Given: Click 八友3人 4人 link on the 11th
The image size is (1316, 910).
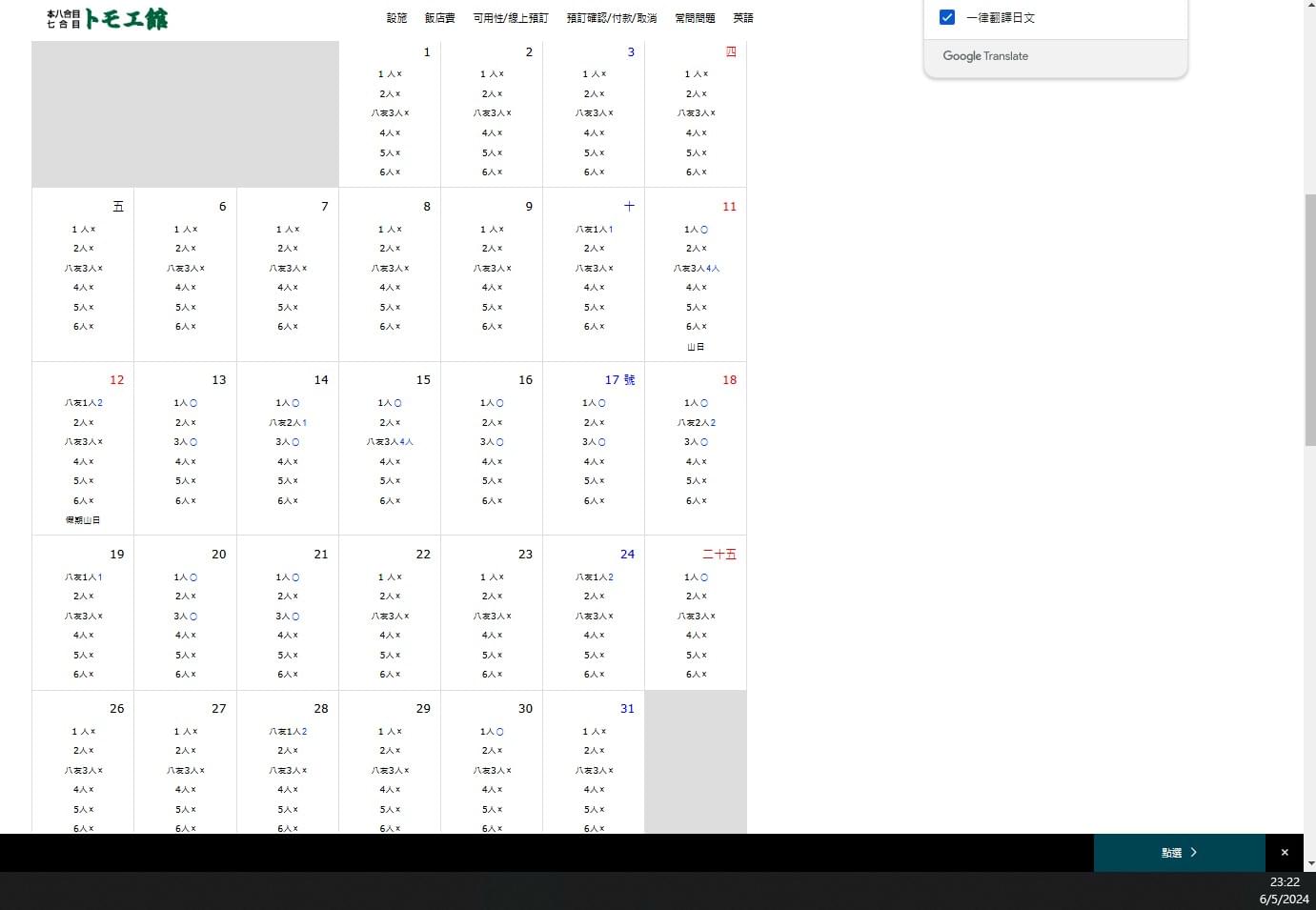Looking at the screenshot, I should coord(713,269).
